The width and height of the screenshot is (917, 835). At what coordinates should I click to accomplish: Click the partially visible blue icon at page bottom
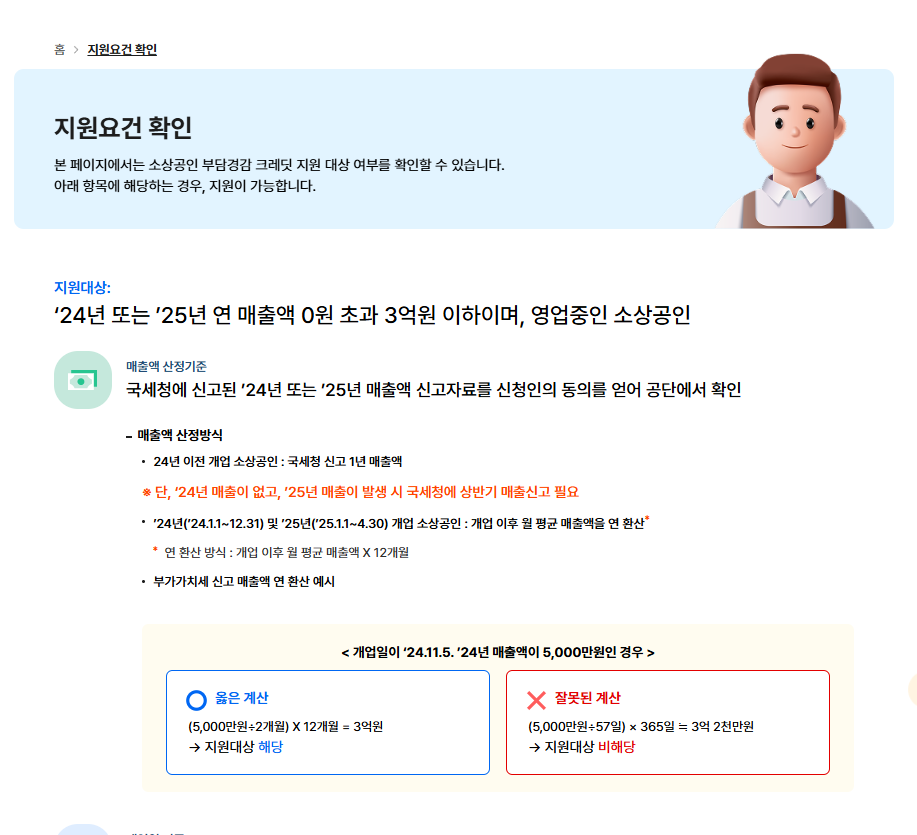pyautogui.click(x=82, y=830)
